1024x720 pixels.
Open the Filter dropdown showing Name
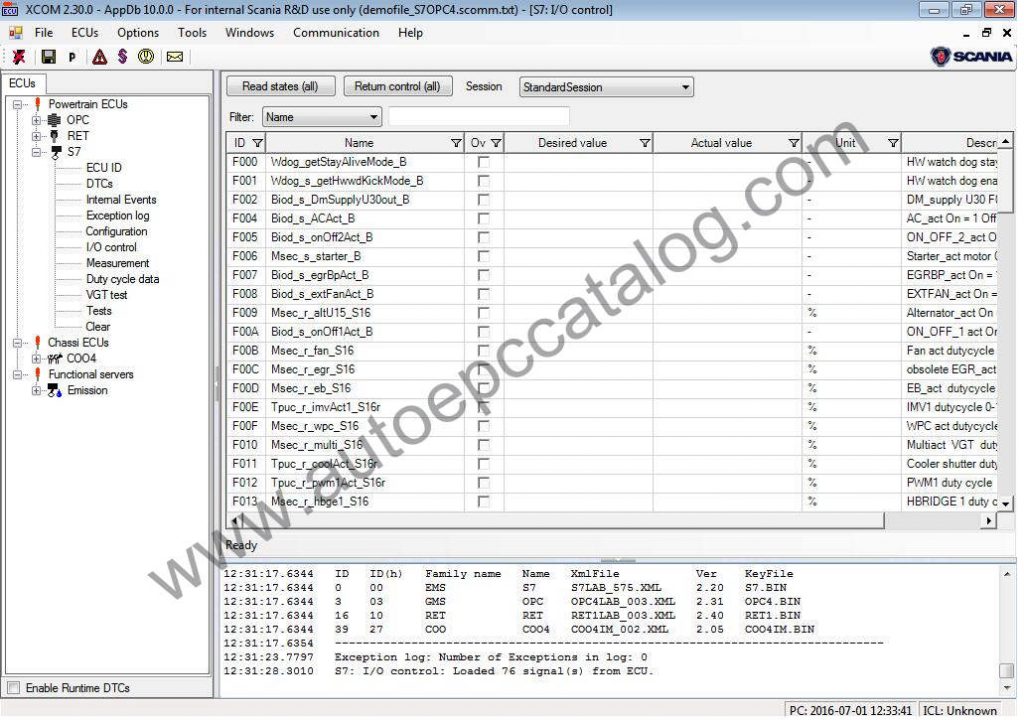coord(374,116)
